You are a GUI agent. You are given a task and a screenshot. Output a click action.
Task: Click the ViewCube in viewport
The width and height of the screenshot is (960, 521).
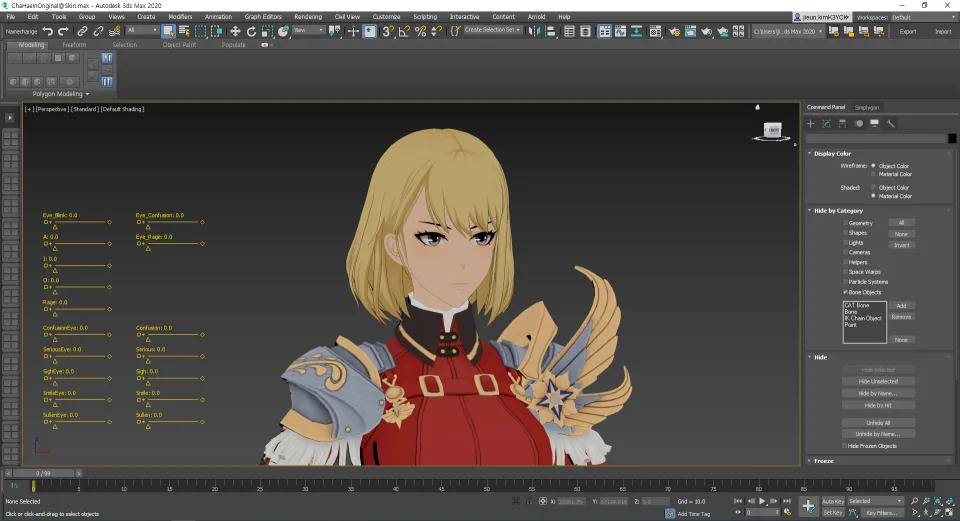click(x=773, y=131)
